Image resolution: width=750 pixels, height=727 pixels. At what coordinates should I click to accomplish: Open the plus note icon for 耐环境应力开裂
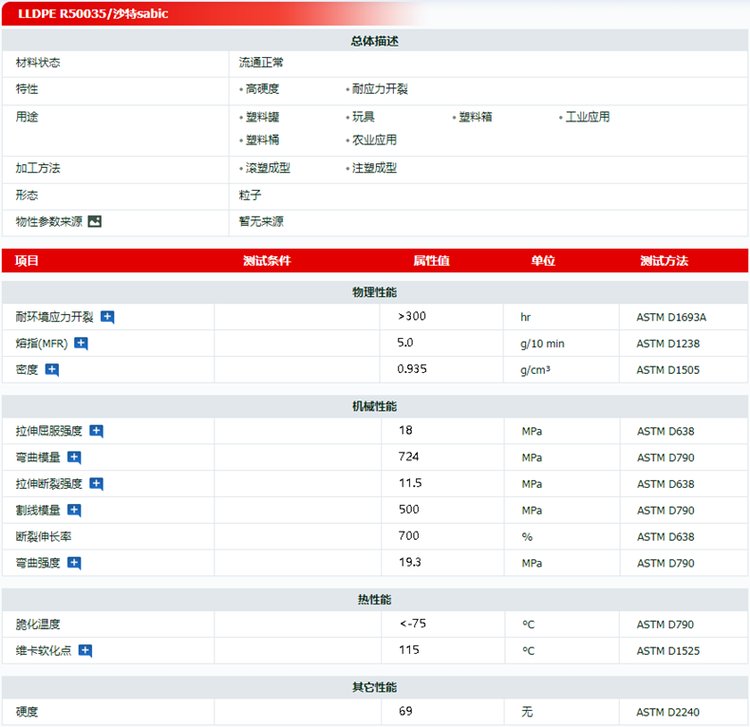tap(107, 317)
